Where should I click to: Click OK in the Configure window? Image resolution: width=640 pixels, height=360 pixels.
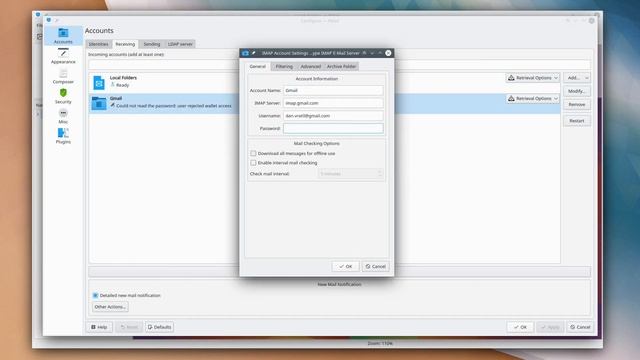520,327
